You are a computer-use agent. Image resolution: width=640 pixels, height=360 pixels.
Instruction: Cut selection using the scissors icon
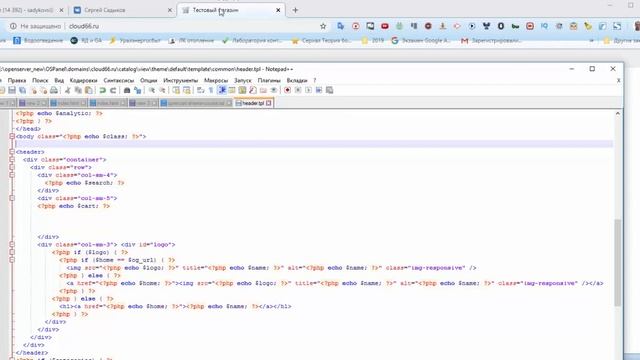tap(68, 90)
